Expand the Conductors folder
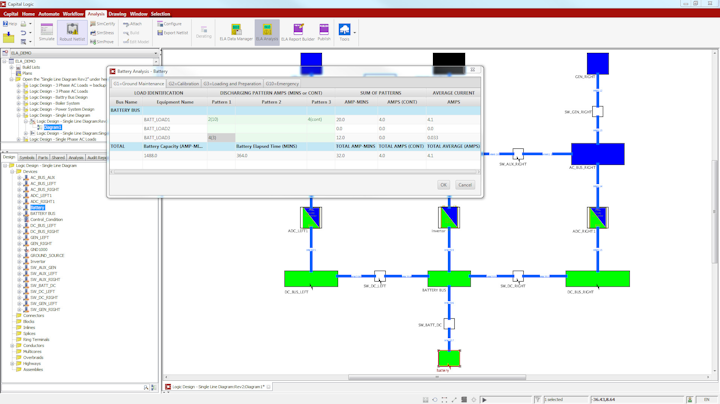Image resolution: width=720 pixels, height=404 pixels. tap(12, 345)
